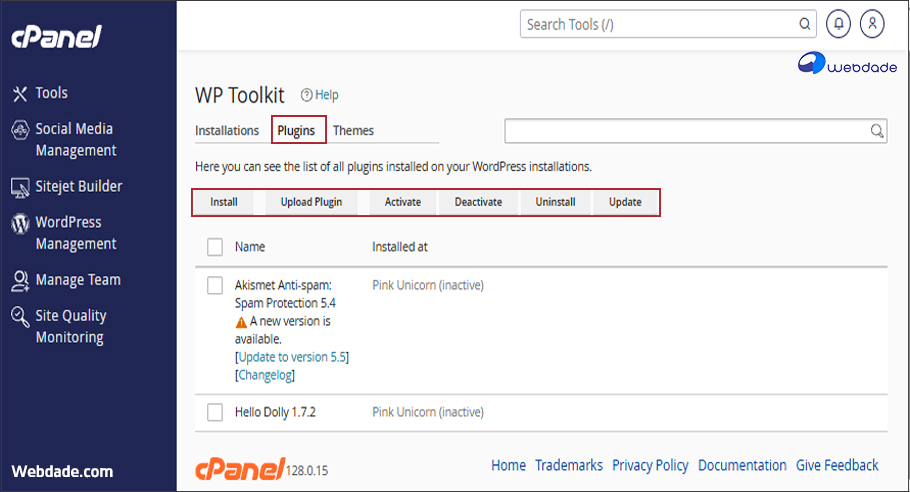Click the plugin filter search magnifier icon

[x=876, y=131]
